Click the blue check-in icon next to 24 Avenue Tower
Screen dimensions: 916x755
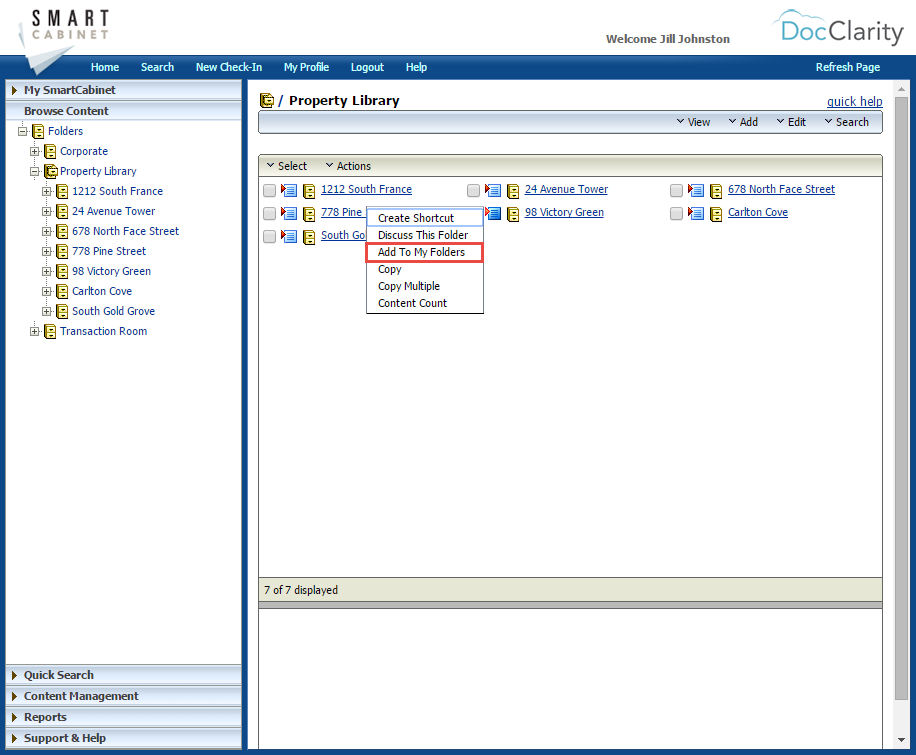pos(492,189)
